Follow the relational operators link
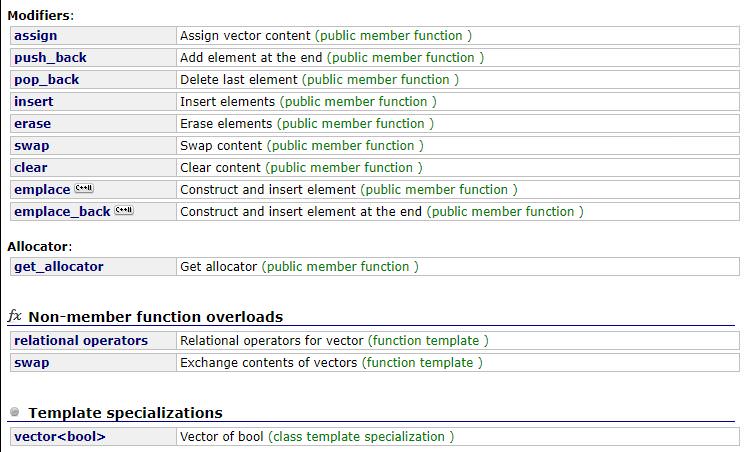The height and width of the screenshot is (452, 754). pos(81,340)
